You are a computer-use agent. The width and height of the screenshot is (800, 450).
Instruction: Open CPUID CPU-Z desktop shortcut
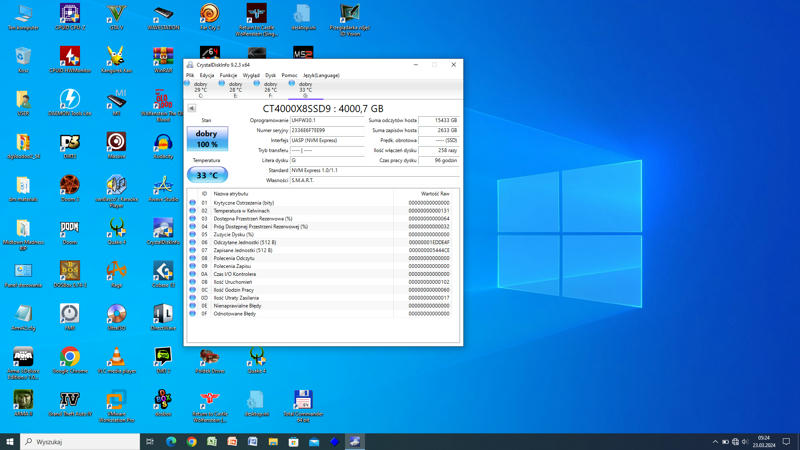tap(70, 17)
